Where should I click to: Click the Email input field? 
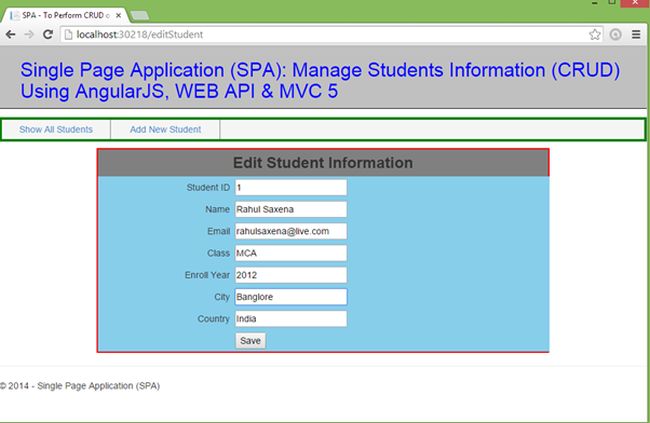coord(291,231)
